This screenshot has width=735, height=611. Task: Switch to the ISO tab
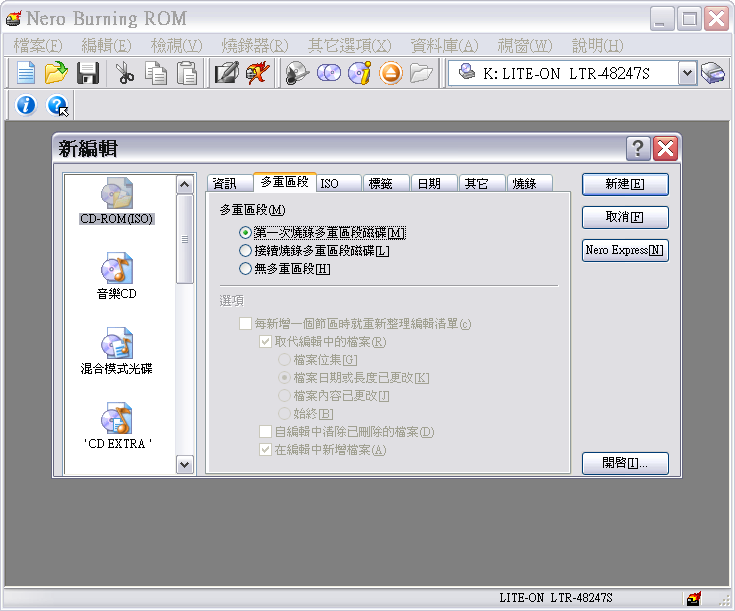tap(339, 183)
